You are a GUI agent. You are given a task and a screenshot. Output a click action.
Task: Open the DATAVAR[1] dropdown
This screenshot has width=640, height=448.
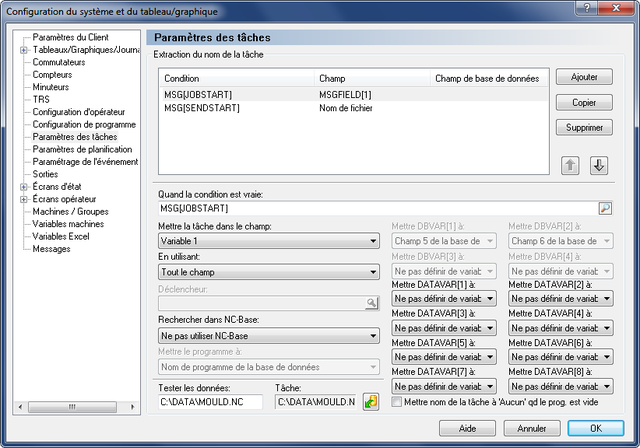[x=444, y=299]
